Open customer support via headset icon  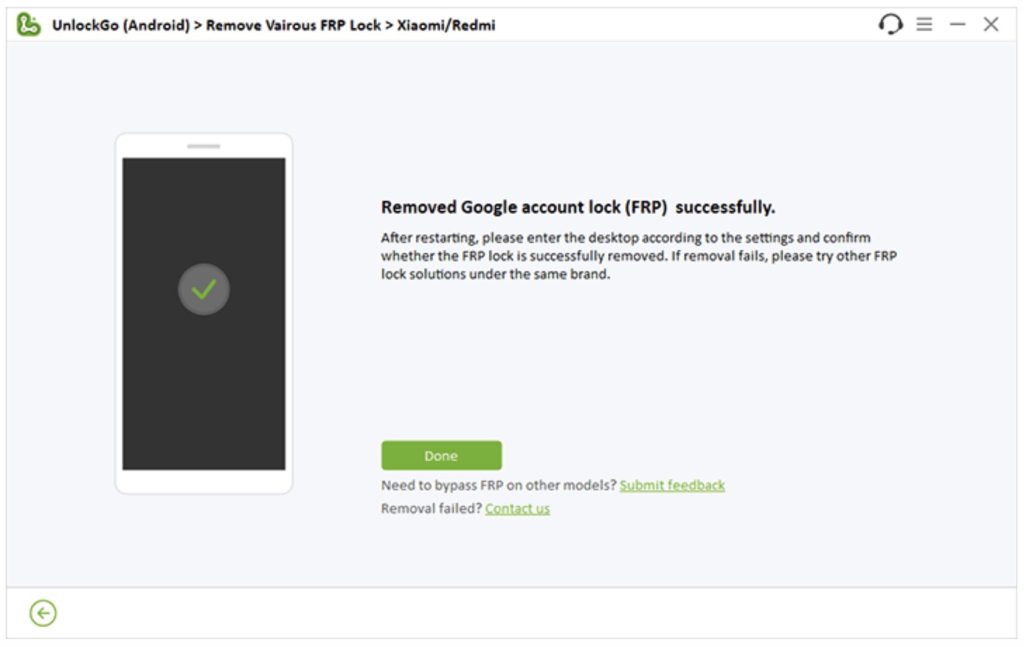890,24
